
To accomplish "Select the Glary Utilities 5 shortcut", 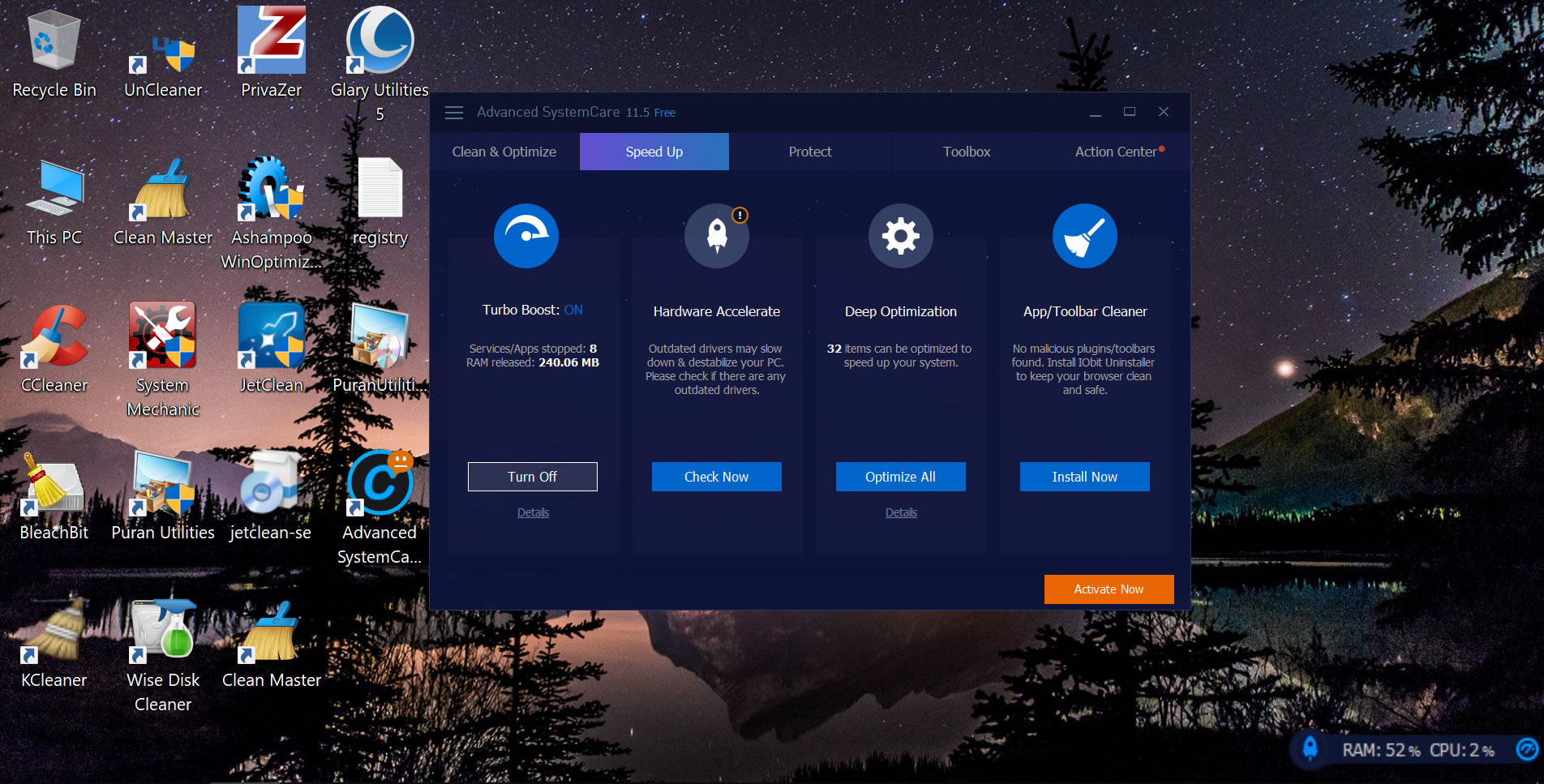I will click(380, 65).
